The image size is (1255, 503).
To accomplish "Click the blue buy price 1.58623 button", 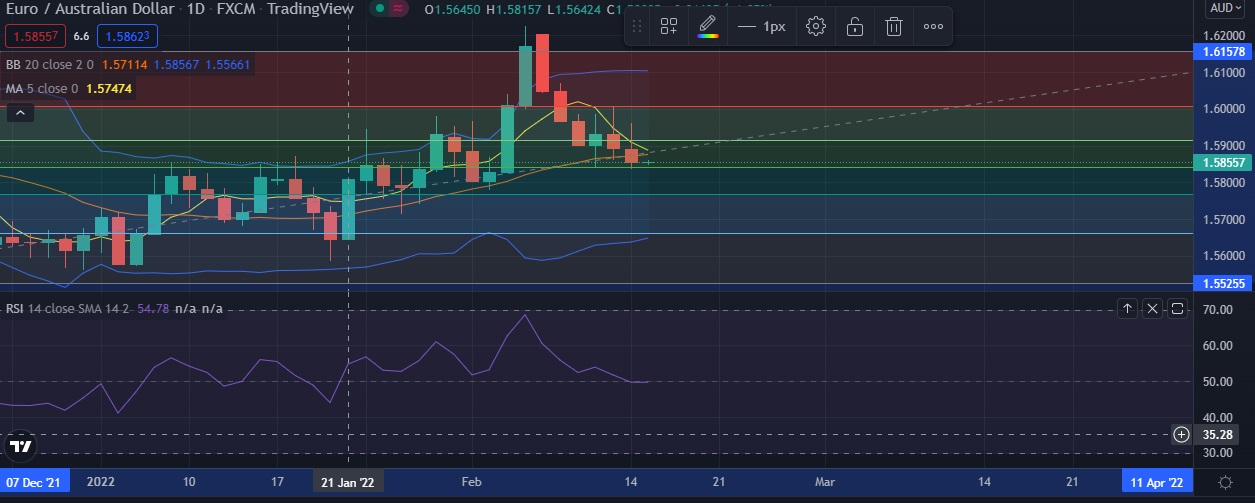I will click(128, 36).
